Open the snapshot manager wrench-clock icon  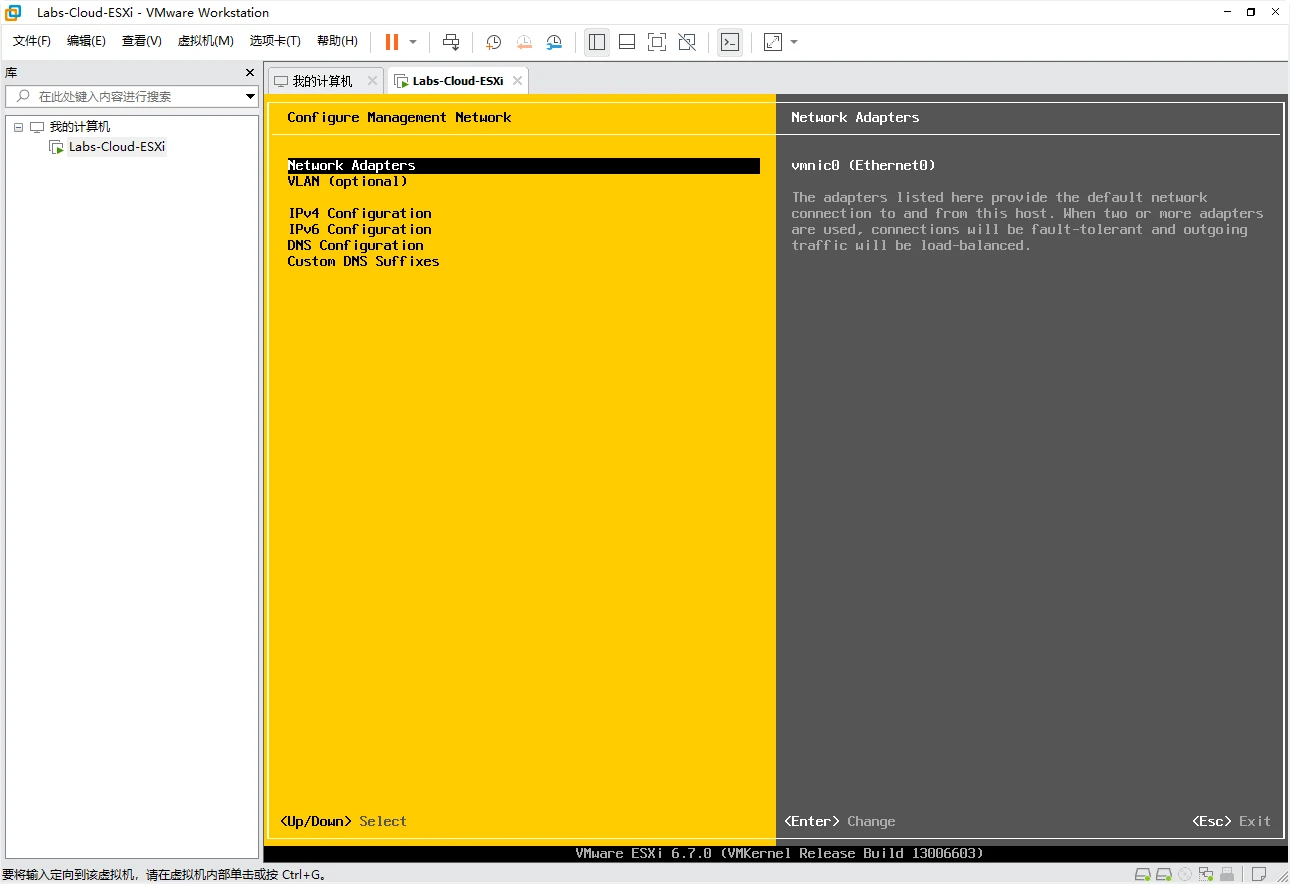(554, 42)
